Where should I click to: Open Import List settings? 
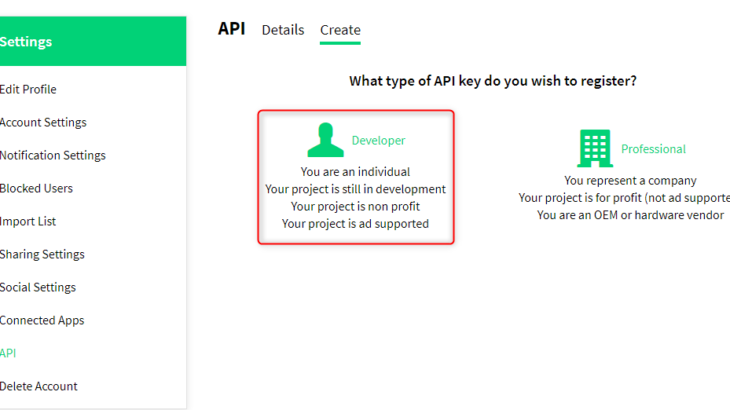tap(28, 221)
